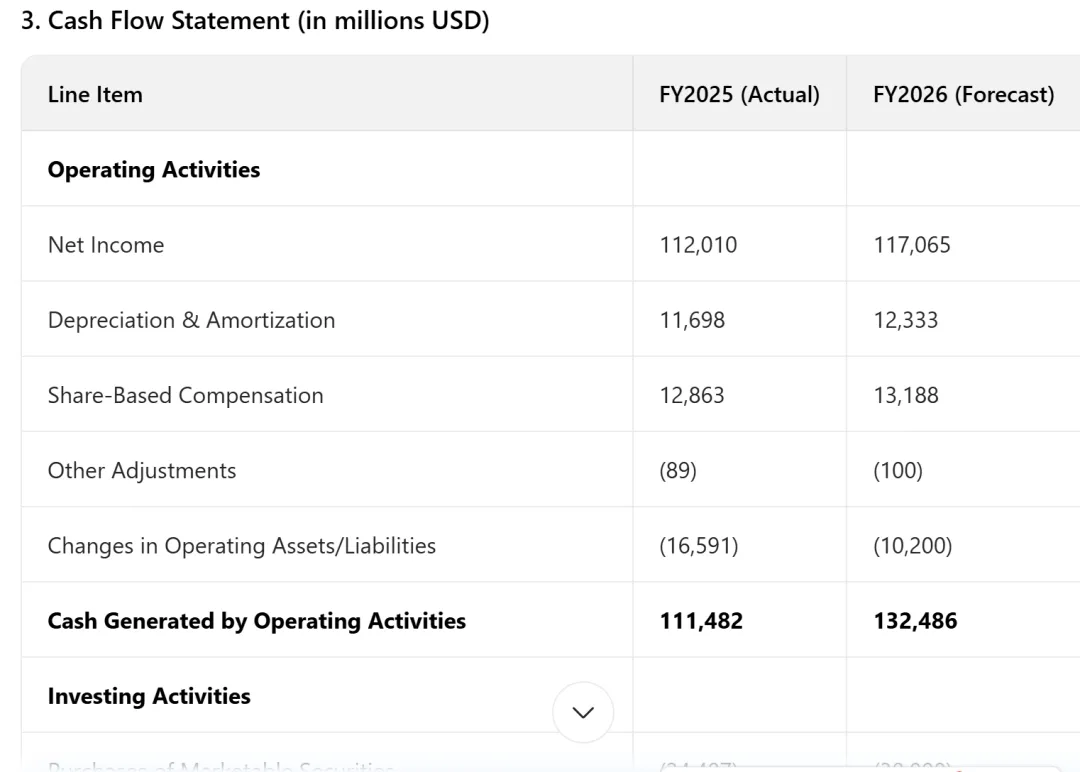
Task: Click the bold FY2026 total 132,486
Action: [x=915, y=621]
